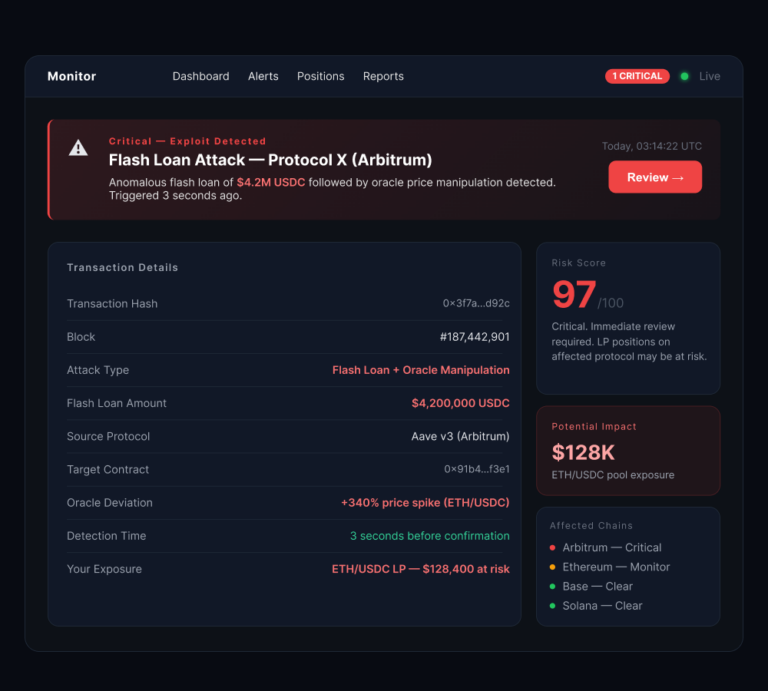Click the block number #187,442,901

[475, 337]
